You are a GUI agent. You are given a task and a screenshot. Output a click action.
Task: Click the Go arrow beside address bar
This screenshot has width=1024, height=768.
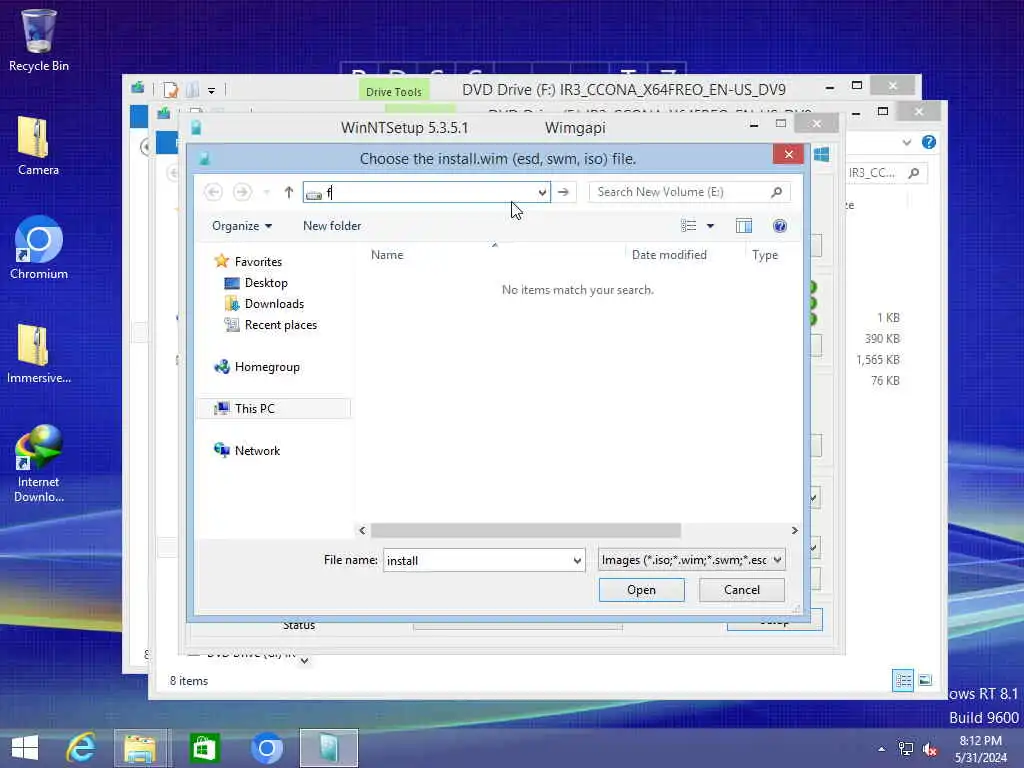[x=564, y=192]
